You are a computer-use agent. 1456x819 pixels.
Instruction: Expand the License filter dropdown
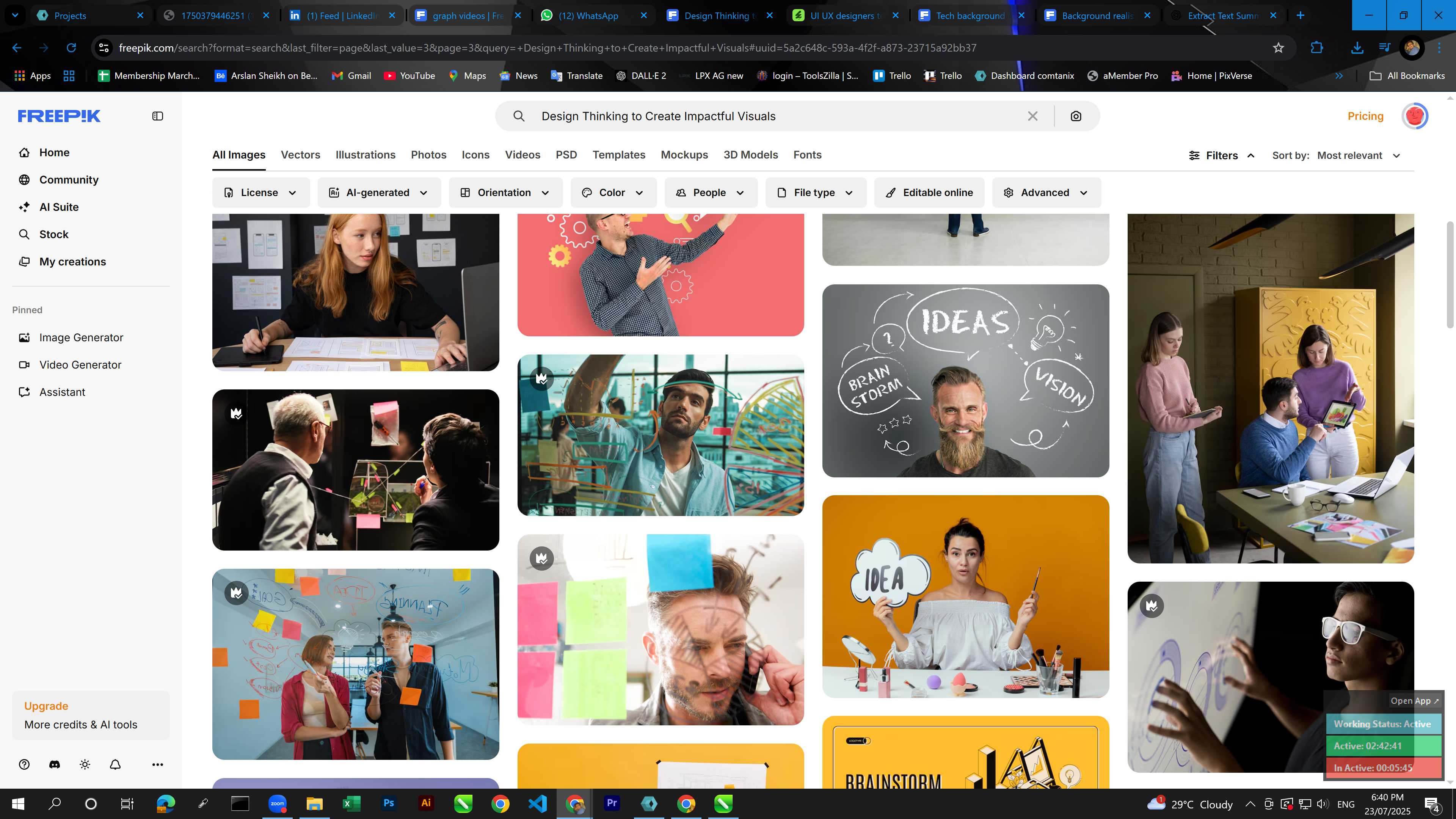260,193
